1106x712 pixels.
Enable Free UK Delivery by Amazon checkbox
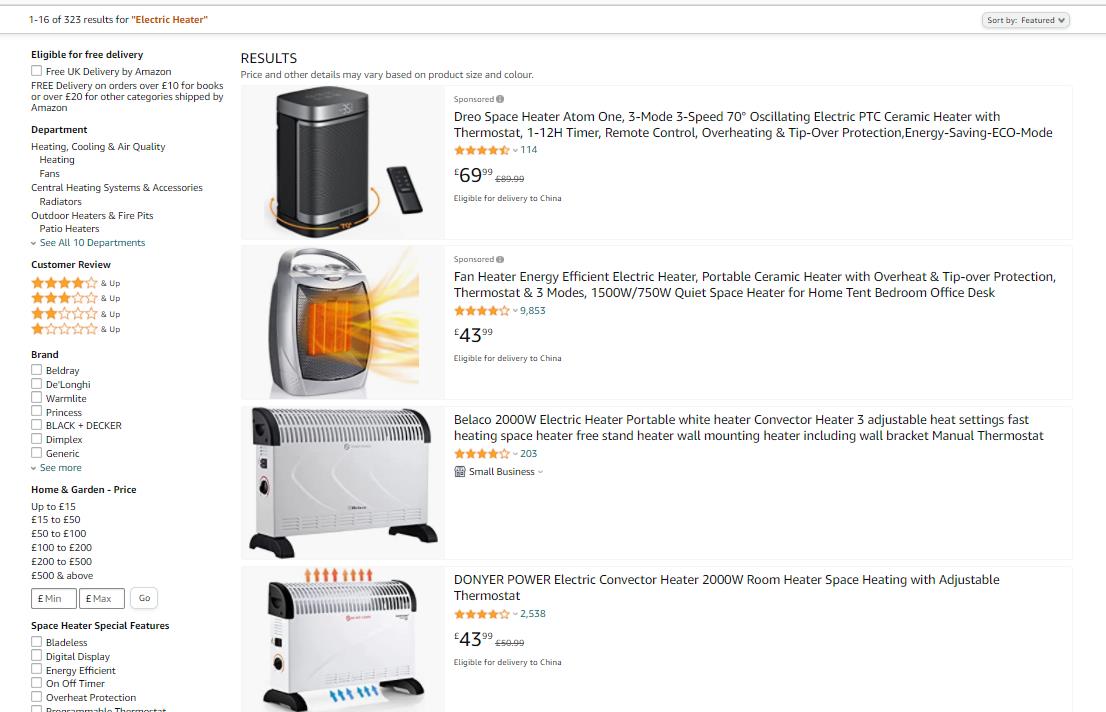click(x=37, y=71)
